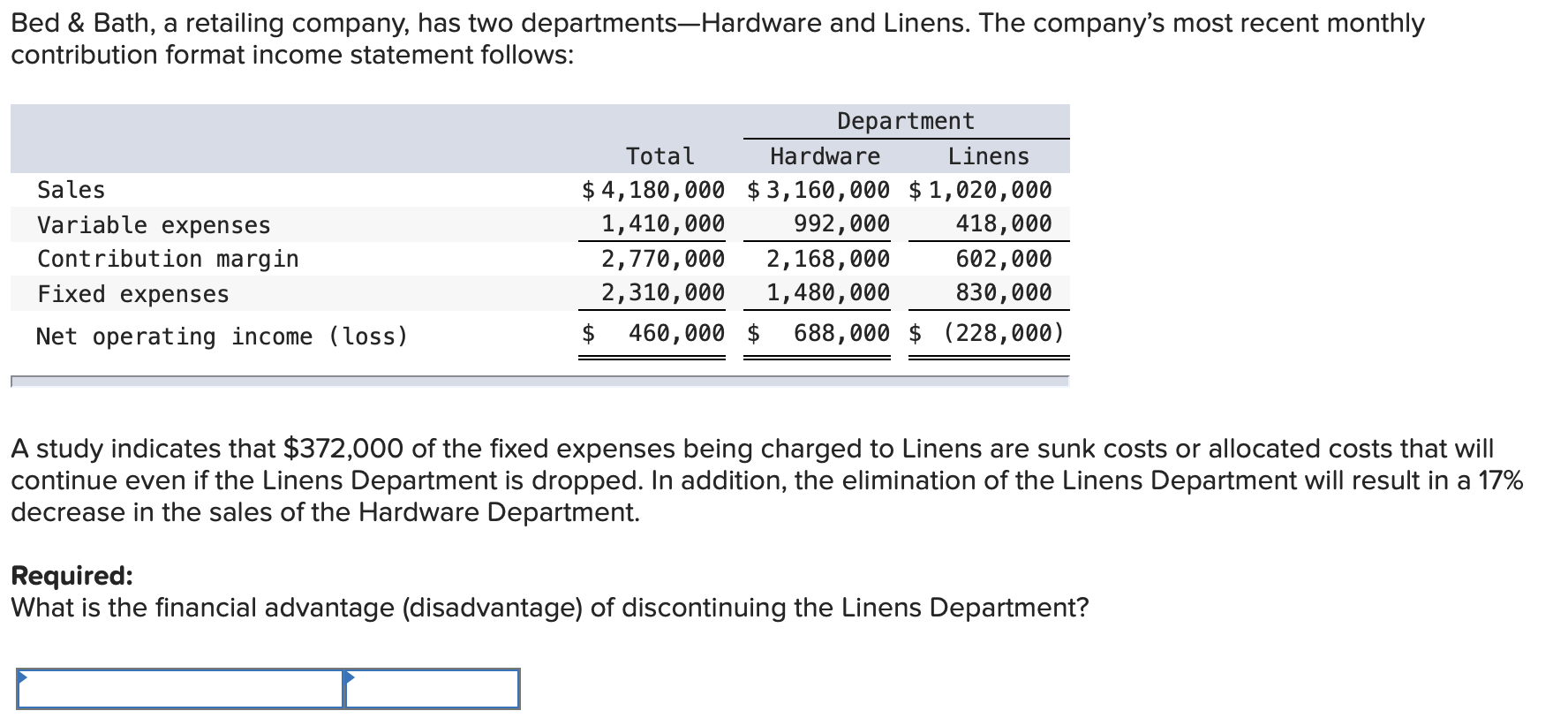Screen dimensions: 1568x726
Task: Click Linens fixed expenses 830,000
Action: click(1004, 292)
